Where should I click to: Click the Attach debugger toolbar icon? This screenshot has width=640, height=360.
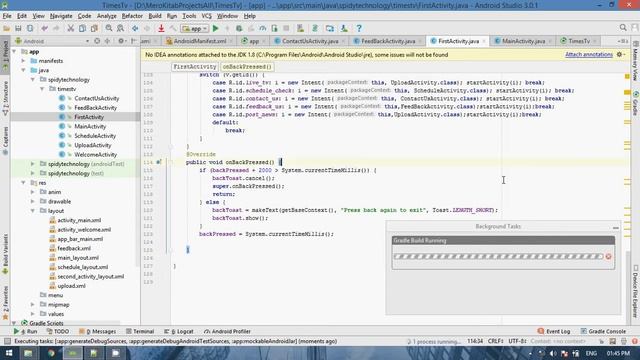274,28
